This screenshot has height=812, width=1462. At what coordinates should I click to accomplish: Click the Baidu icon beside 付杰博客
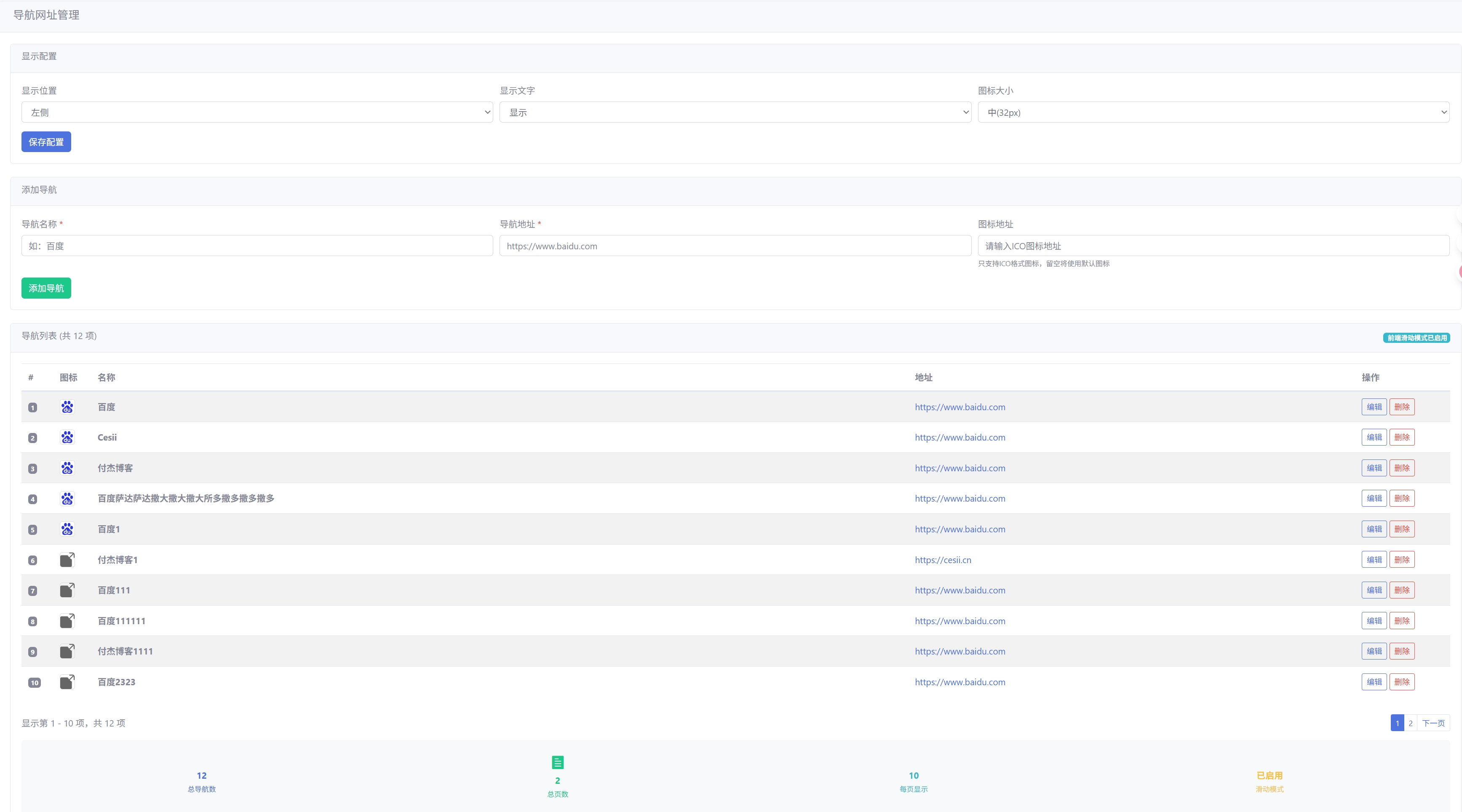tap(67, 468)
